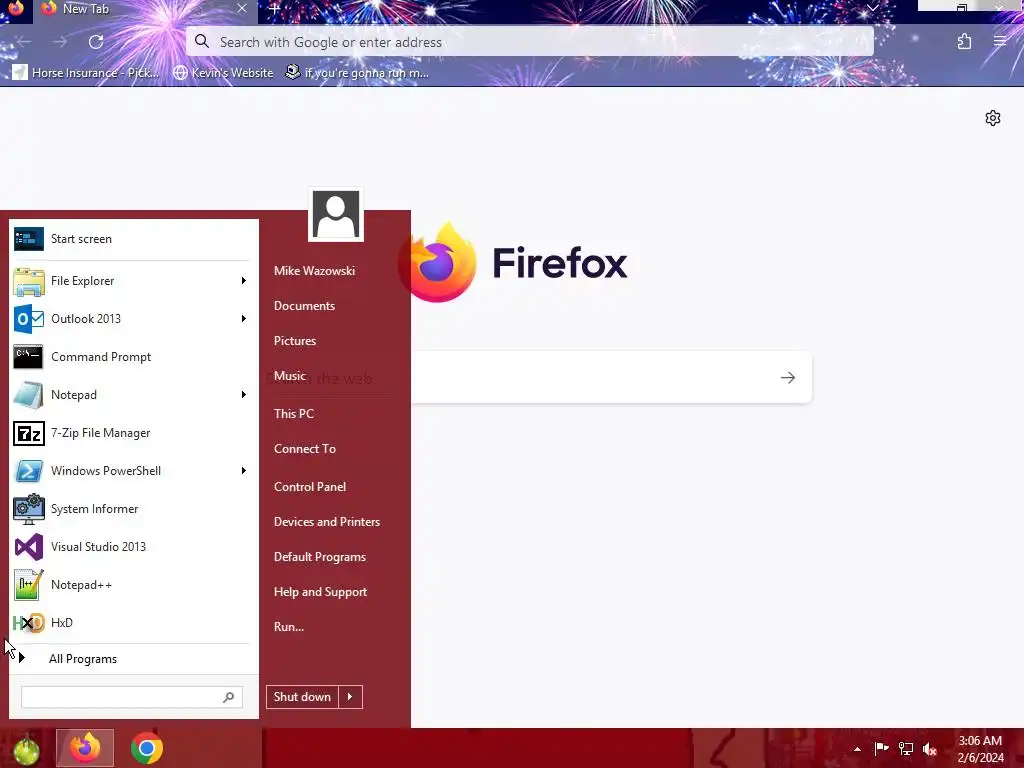Image resolution: width=1024 pixels, height=768 pixels.
Task: Submit search with the arrow button
Action: click(788, 377)
